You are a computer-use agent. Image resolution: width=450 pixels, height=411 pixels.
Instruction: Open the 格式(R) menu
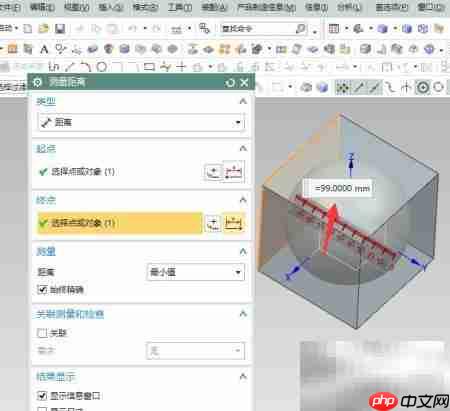tap(145, 7)
